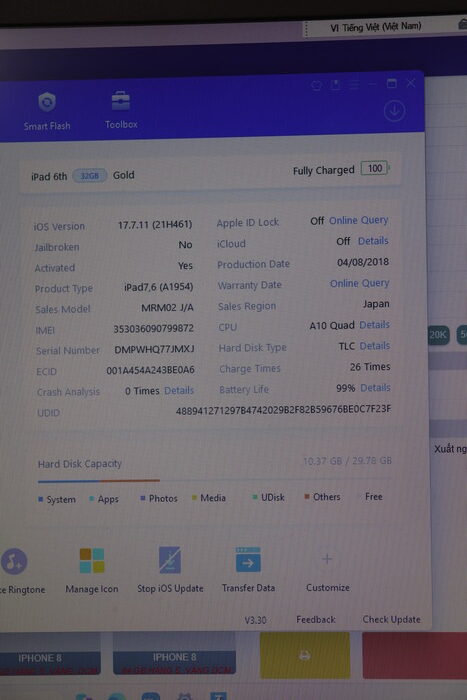Click the System legend color square
Image resolution: width=467 pixels, height=700 pixels.
click(x=41, y=499)
